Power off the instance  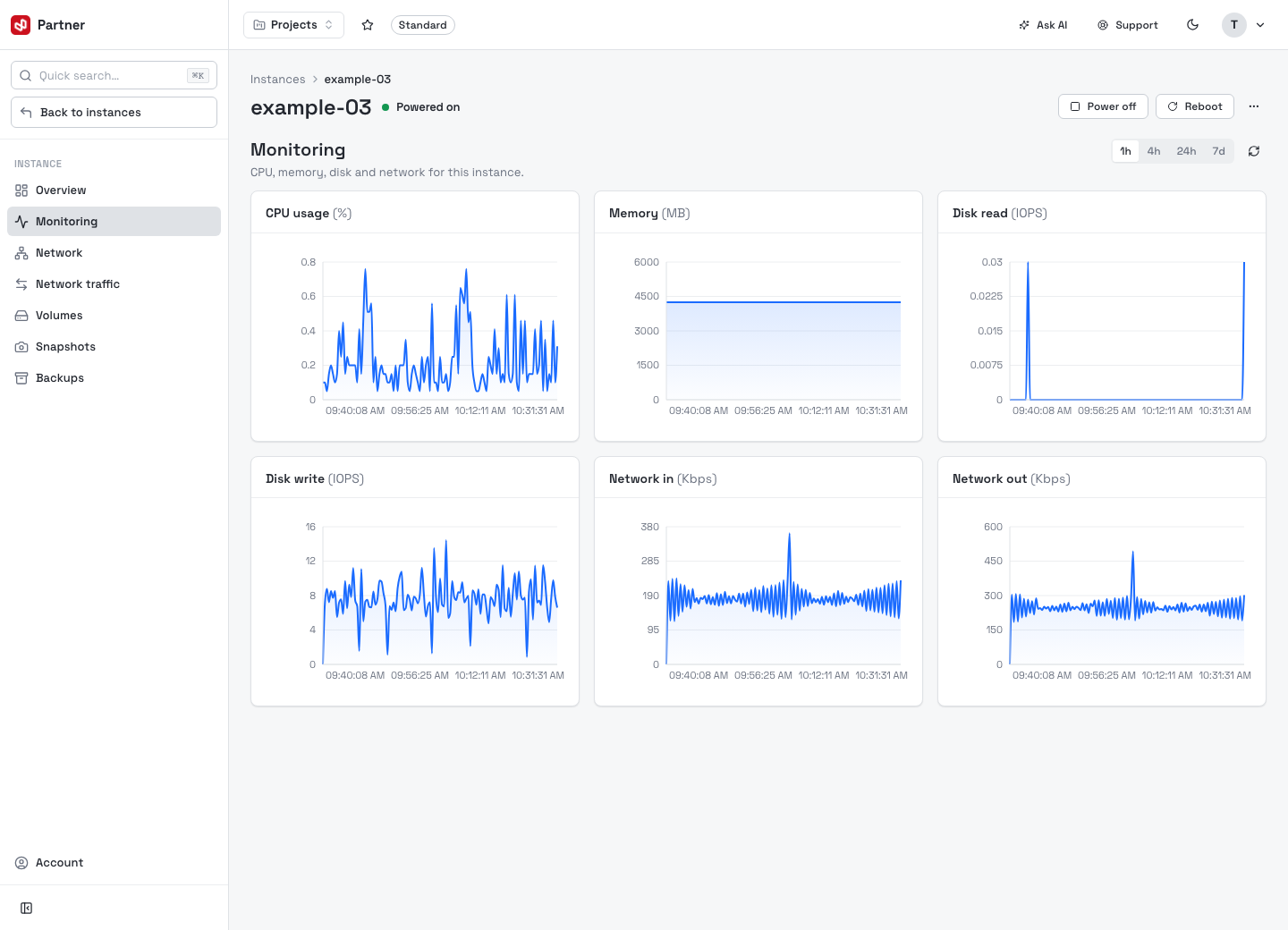coord(1103,106)
